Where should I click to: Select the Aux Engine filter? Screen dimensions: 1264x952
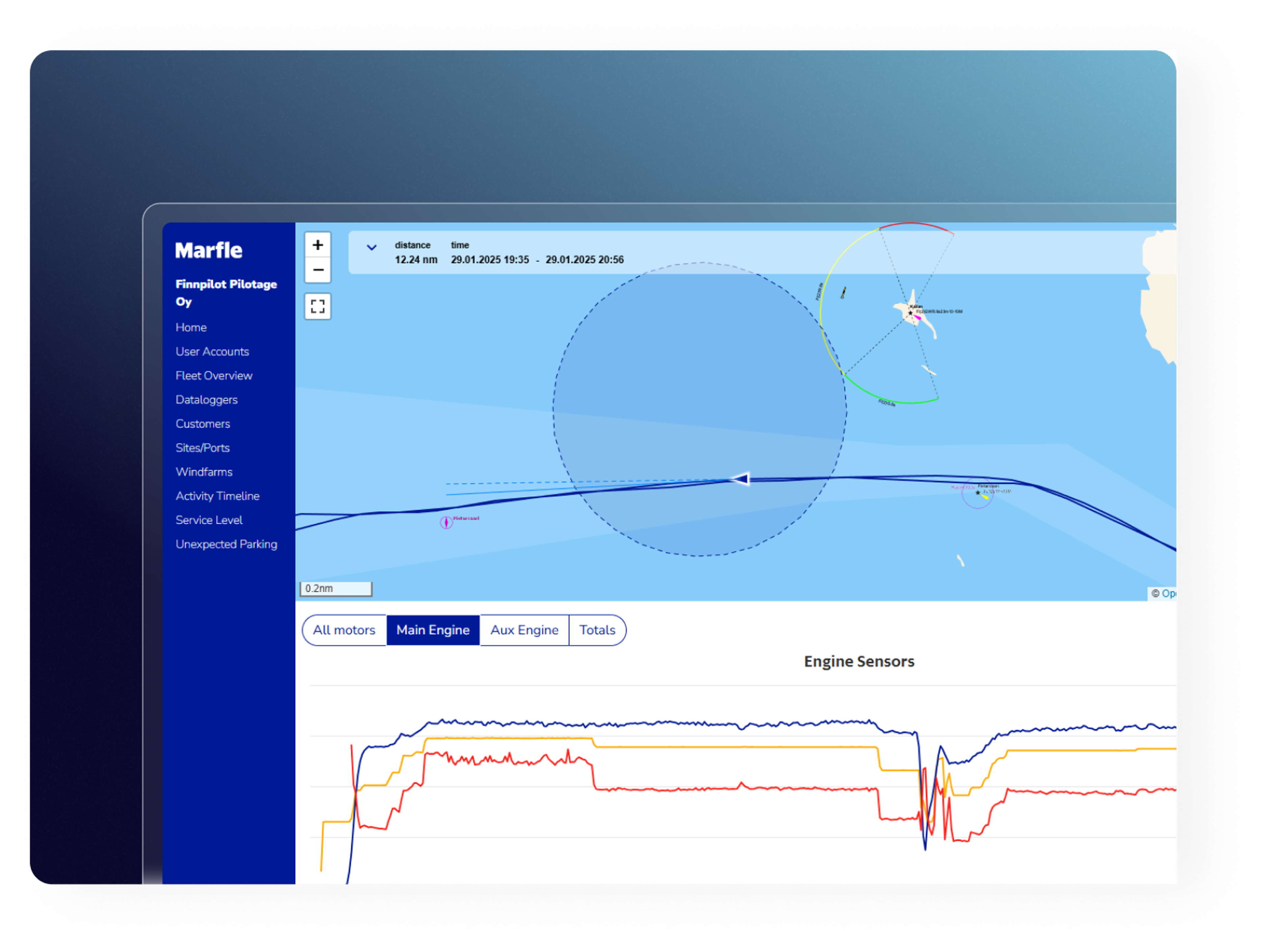(524, 630)
